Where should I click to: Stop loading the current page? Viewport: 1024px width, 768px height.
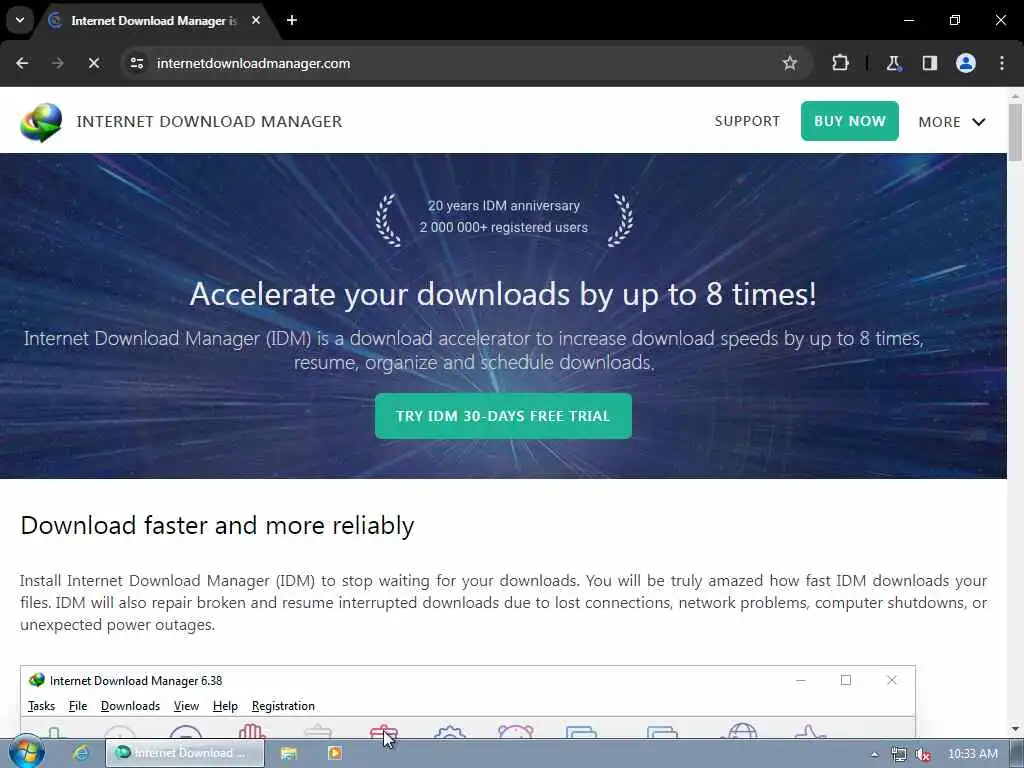(x=93, y=63)
